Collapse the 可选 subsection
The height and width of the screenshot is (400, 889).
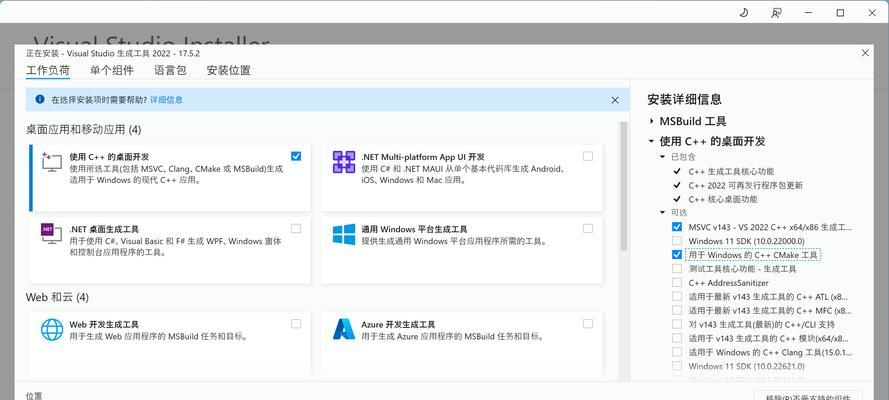(662, 212)
